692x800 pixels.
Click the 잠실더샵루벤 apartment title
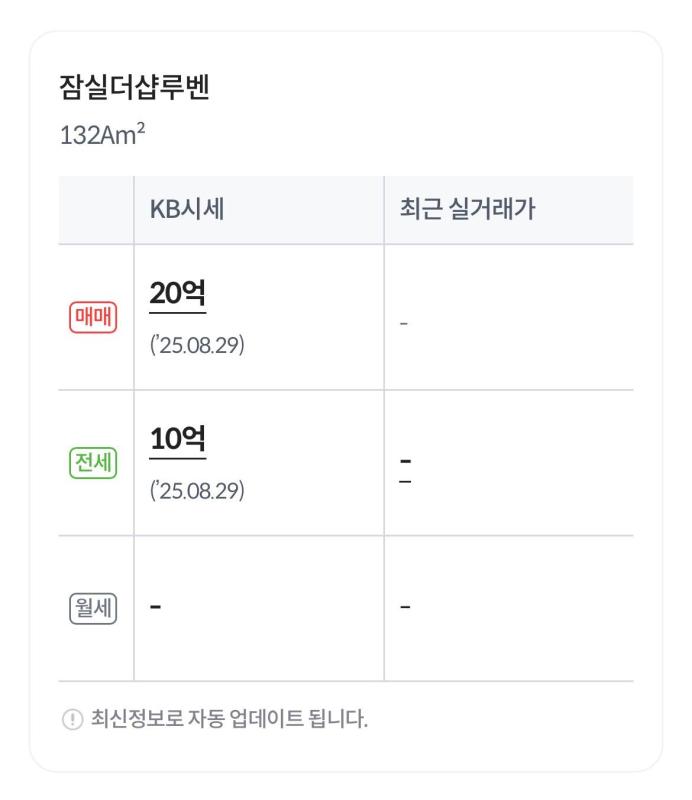coord(134,87)
